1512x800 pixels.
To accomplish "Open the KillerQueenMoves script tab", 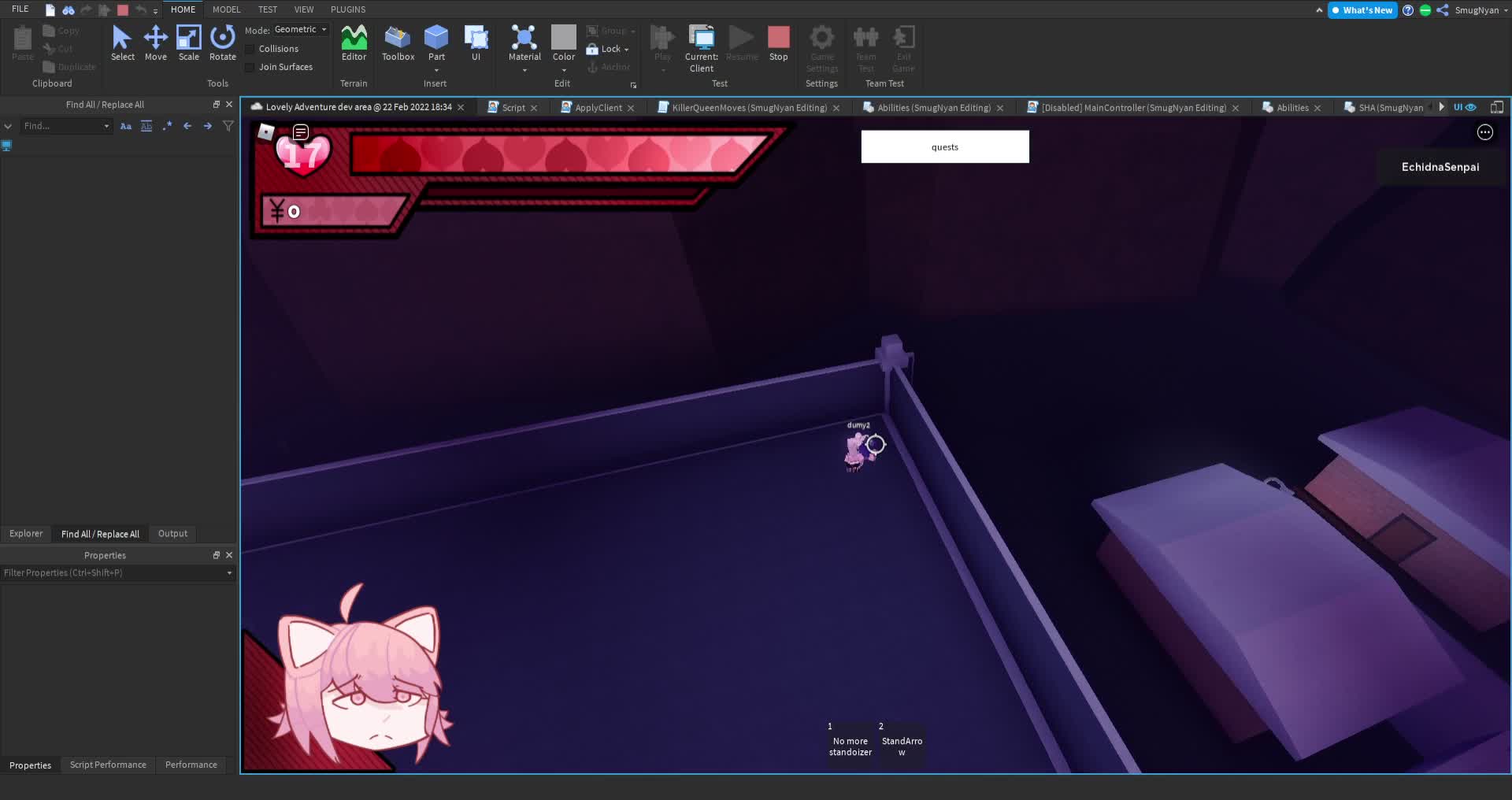I will point(748,108).
